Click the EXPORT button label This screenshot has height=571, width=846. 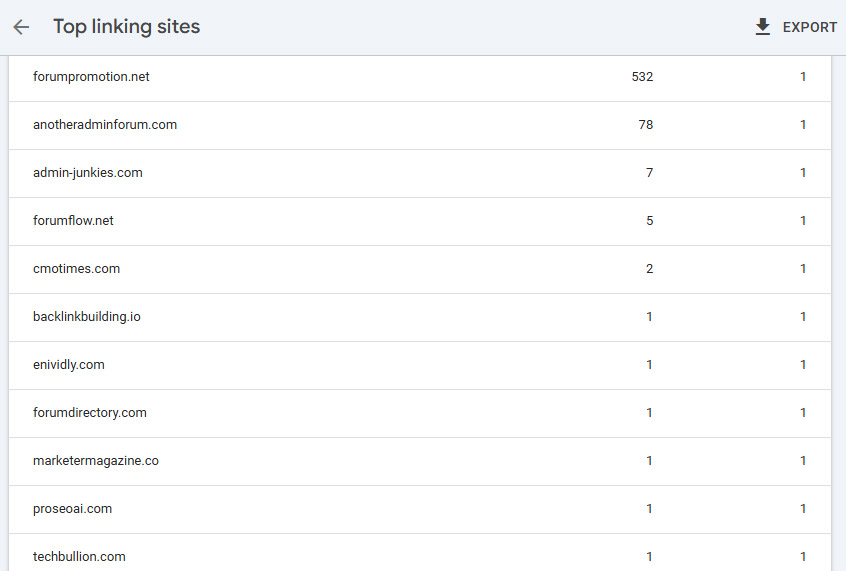(810, 27)
